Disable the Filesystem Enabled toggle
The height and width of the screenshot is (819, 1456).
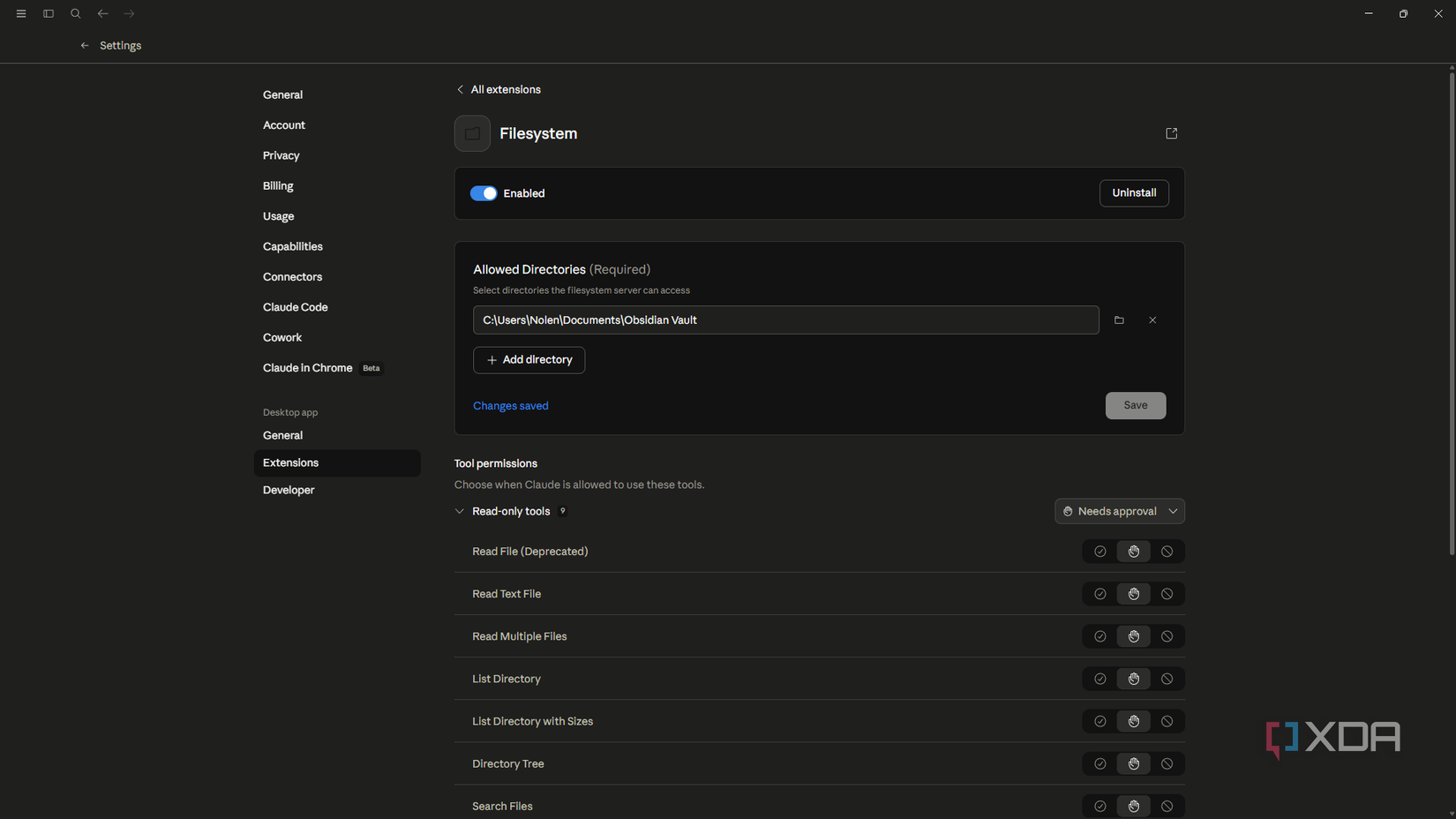coord(484,193)
